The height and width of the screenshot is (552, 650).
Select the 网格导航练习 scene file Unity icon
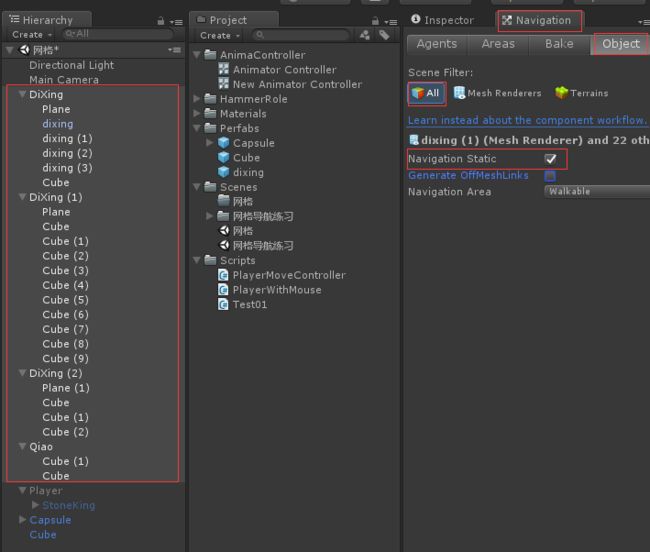[x=224, y=245]
